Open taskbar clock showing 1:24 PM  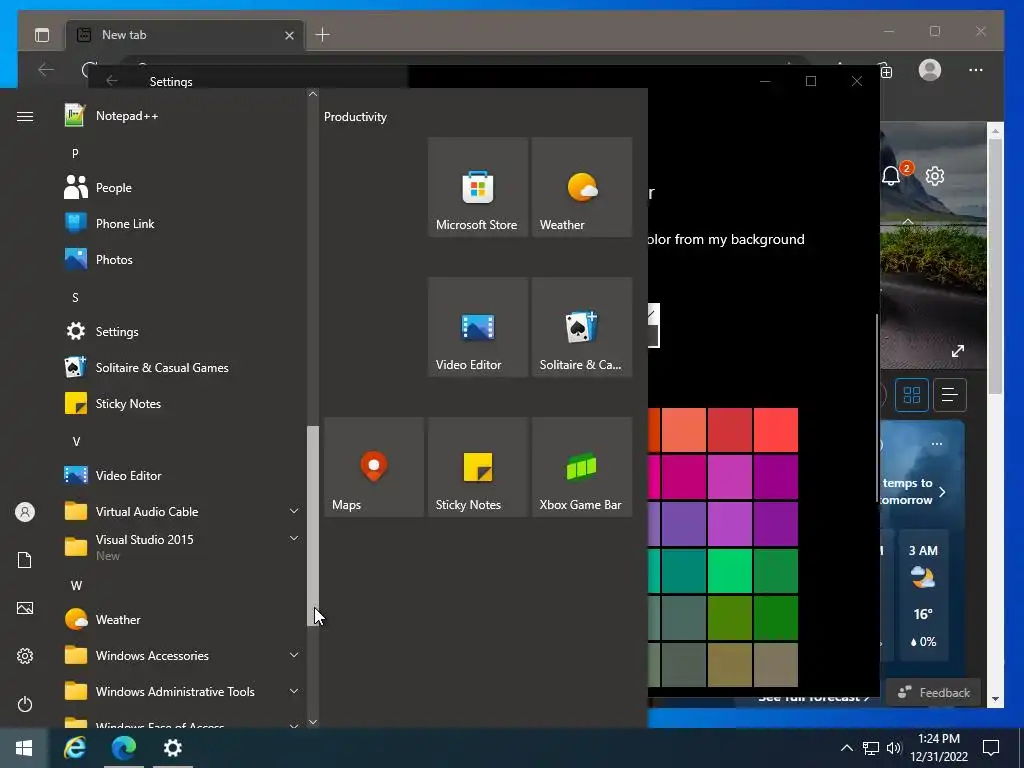938,748
